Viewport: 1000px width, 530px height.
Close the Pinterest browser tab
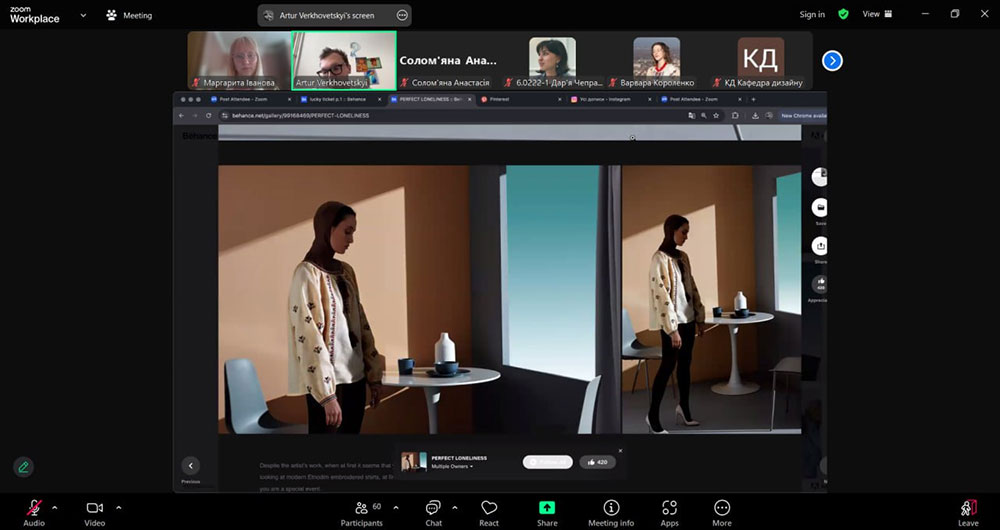tap(560, 99)
